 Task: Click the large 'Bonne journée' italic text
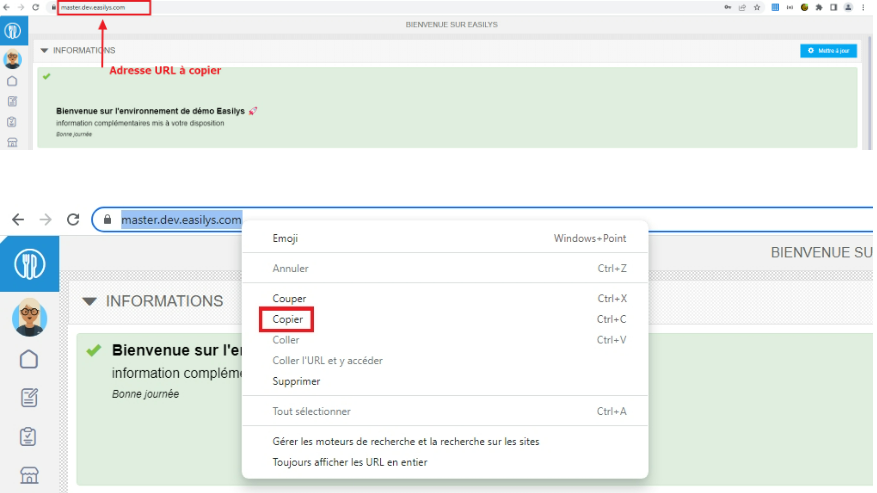click(x=145, y=394)
